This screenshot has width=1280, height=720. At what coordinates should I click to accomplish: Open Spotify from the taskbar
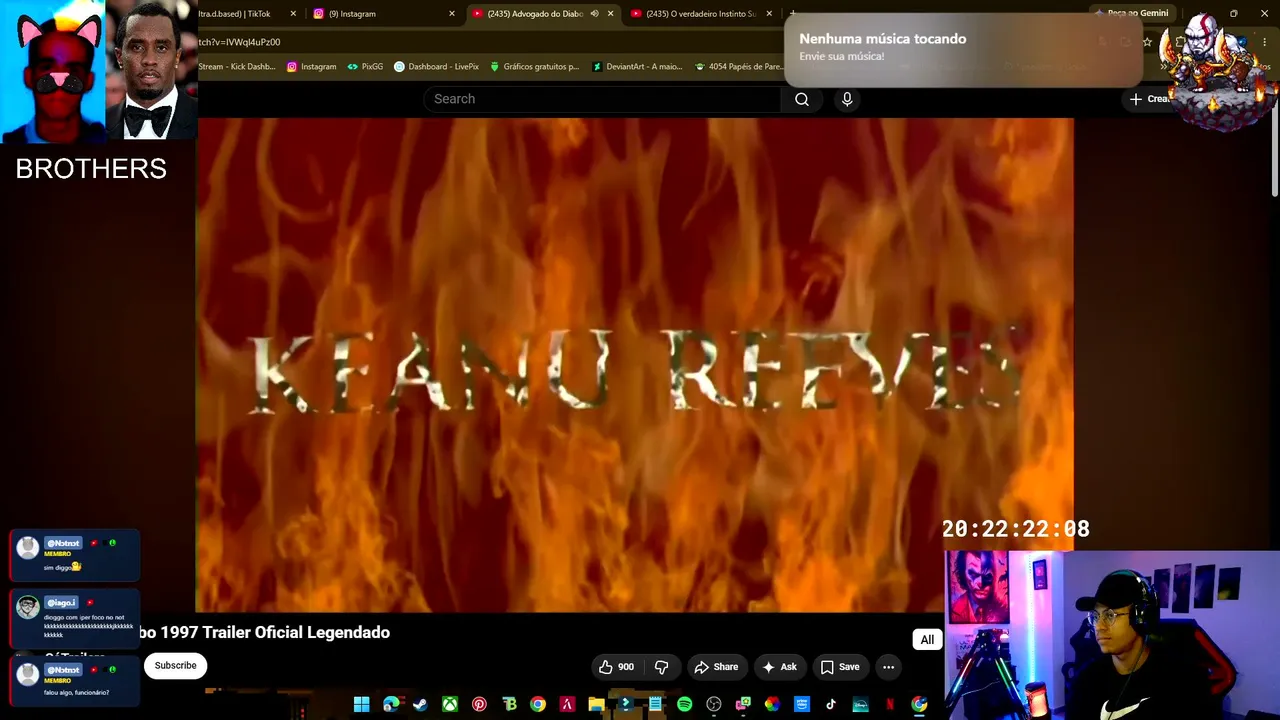[x=684, y=705]
